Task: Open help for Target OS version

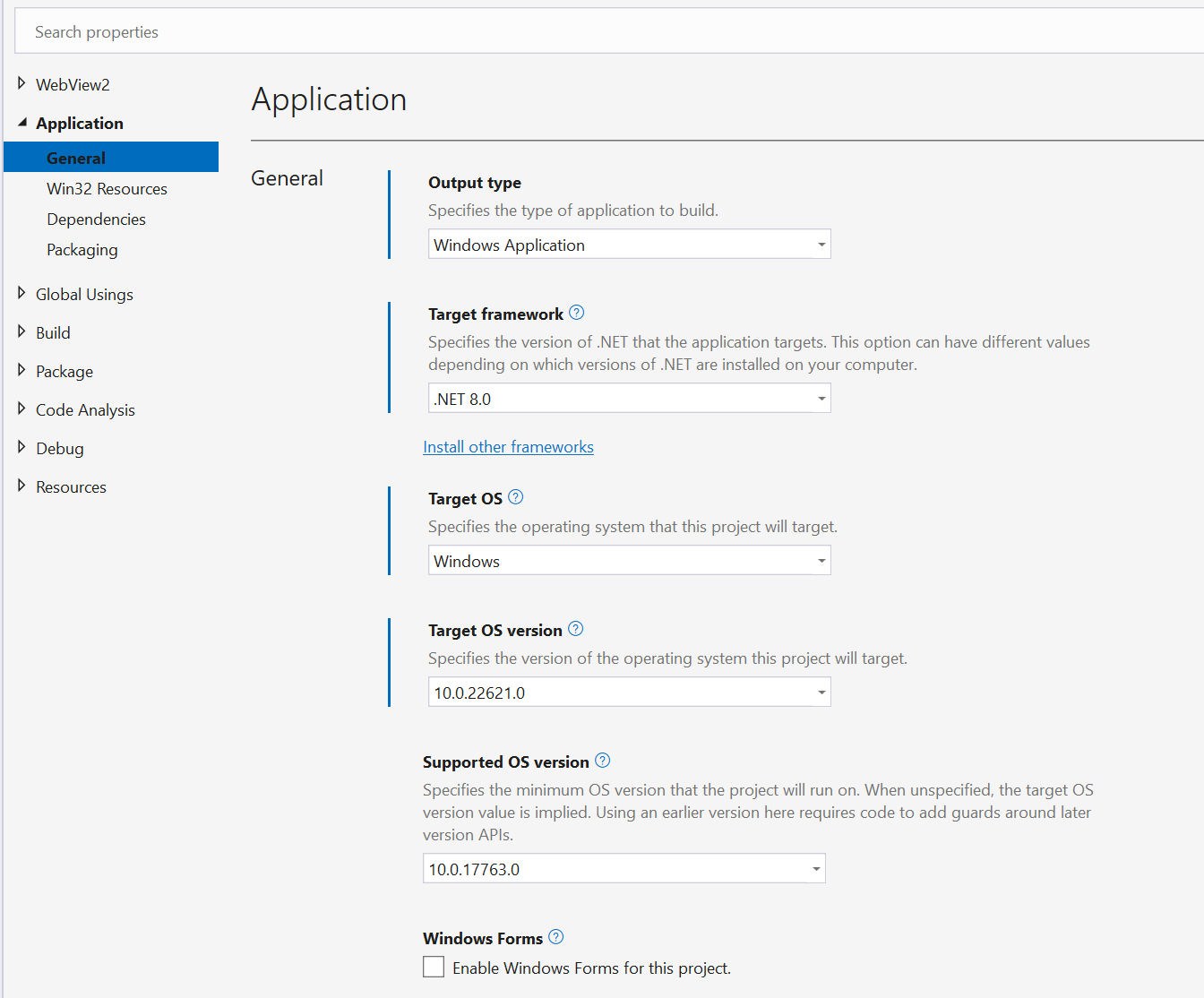Action: coord(576,629)
